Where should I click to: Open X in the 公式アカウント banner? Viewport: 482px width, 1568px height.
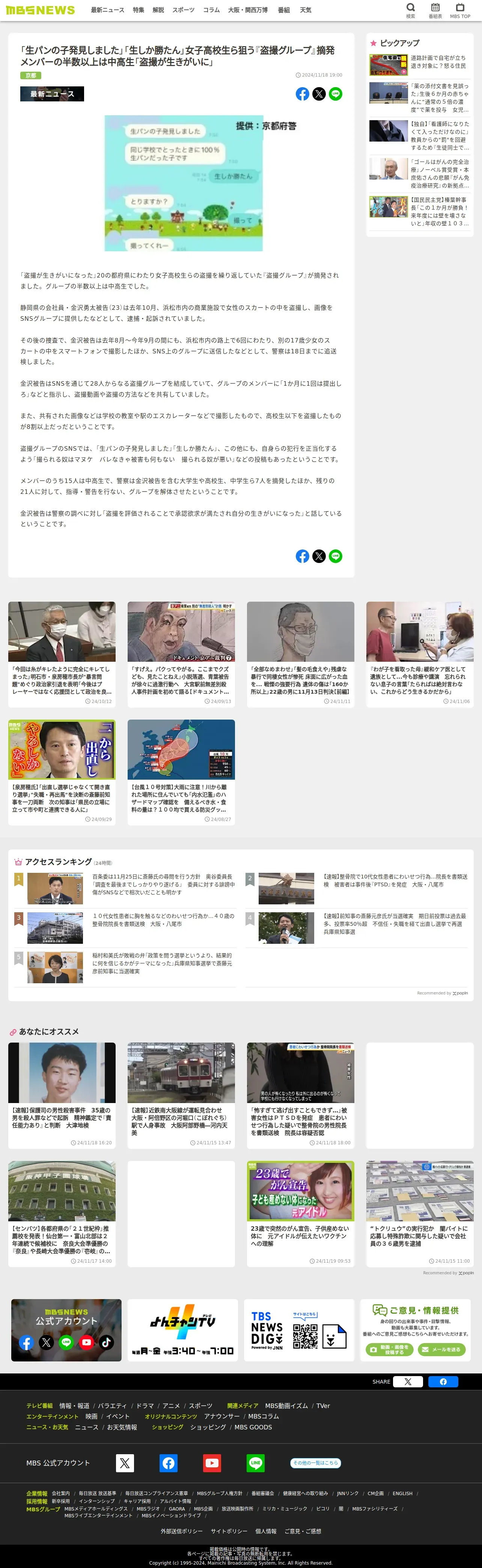(x=46, y=1342)
